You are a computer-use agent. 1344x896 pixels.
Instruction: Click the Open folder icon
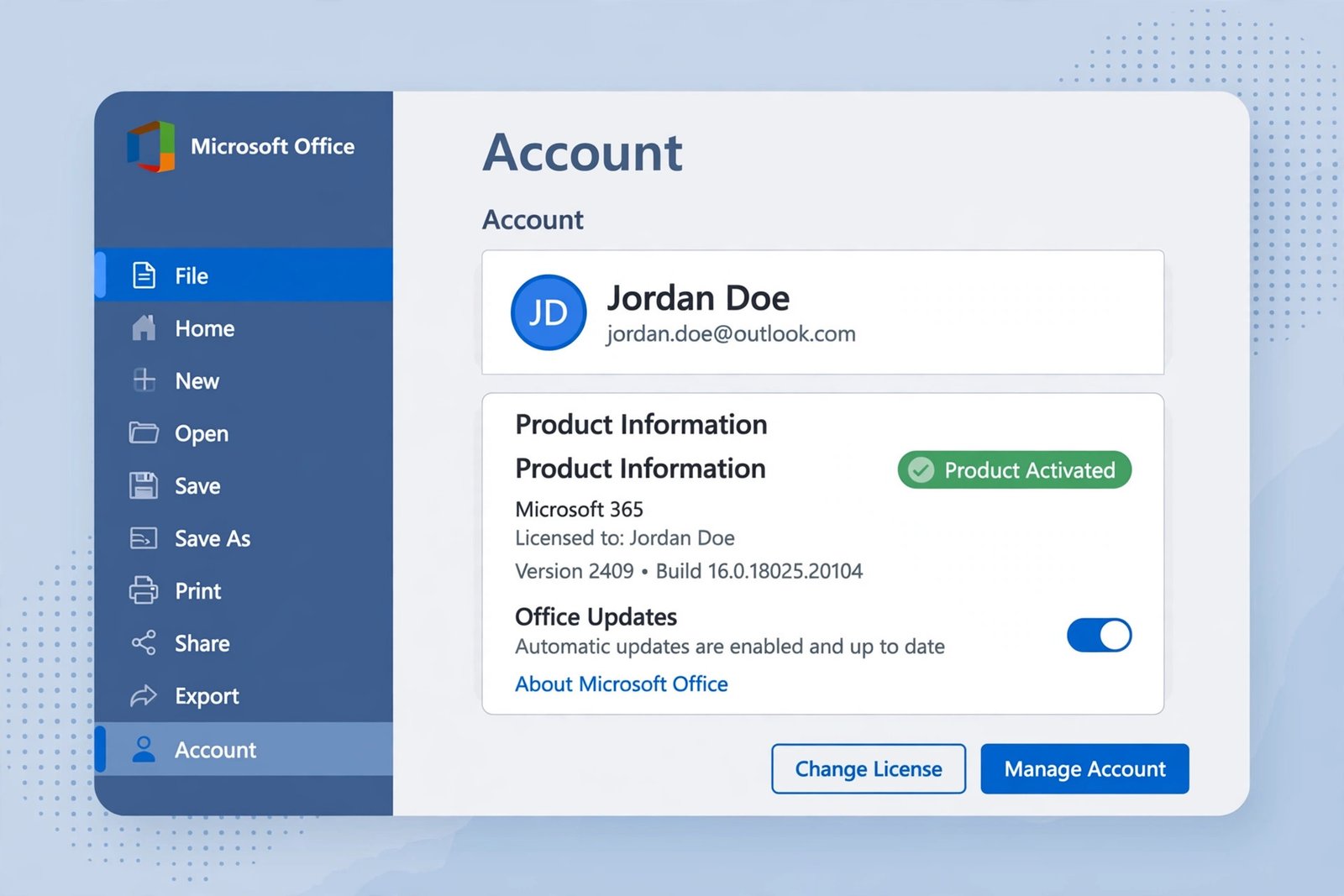[x=144, y=433]
